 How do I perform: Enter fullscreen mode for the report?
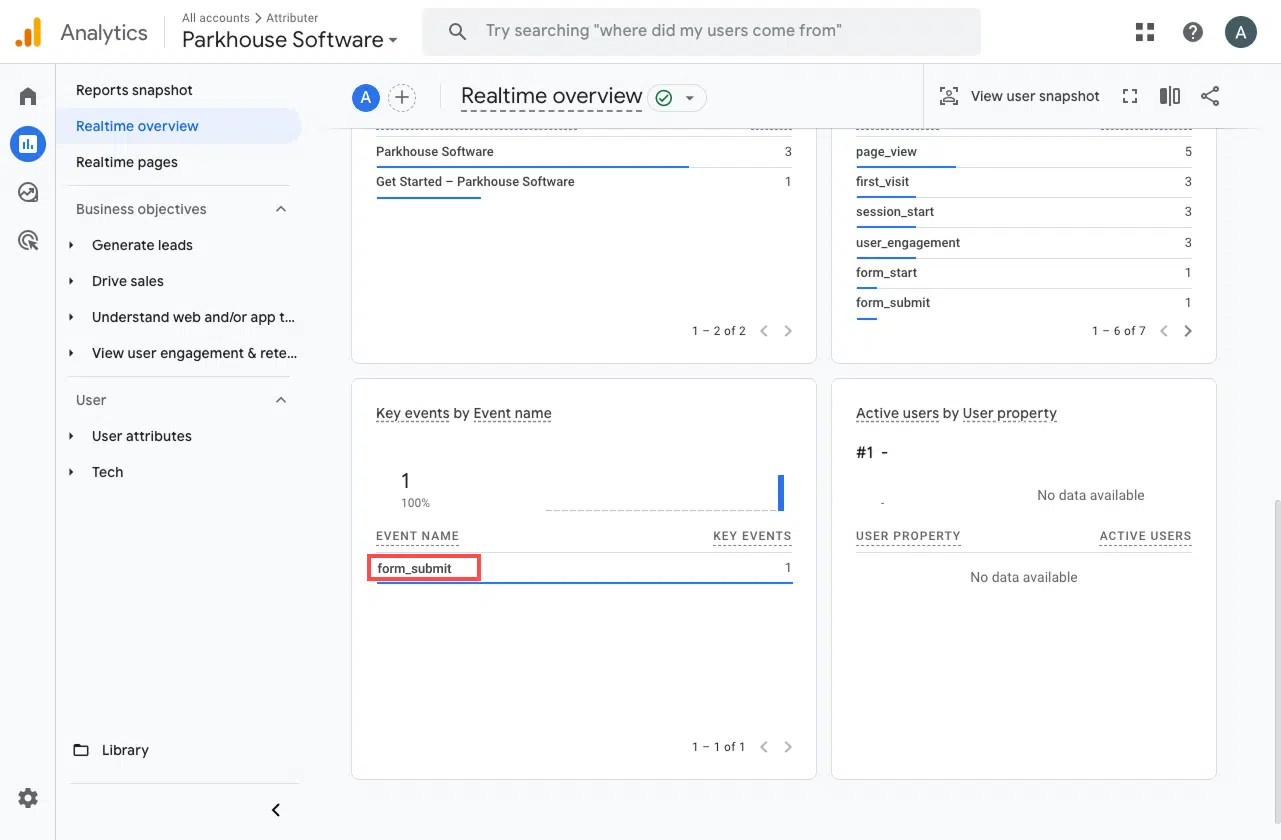pyautogui.click(x=1130, y=96)
